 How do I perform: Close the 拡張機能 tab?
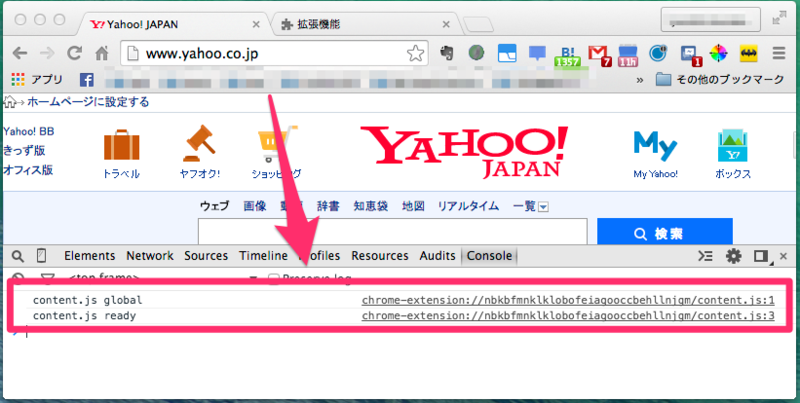(x=446, y=24)
